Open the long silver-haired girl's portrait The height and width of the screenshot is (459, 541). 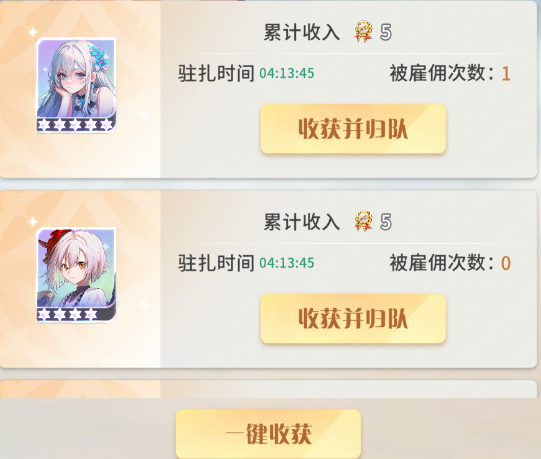(x=76, y=79)
